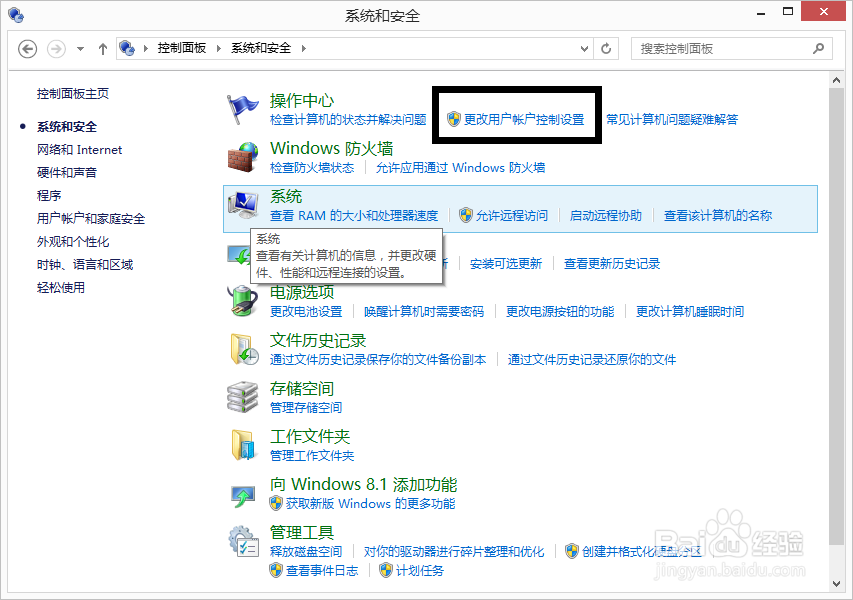853x600 pixels.
Task: Go to 轻松使用 category
Action: [x=61, y=287]
